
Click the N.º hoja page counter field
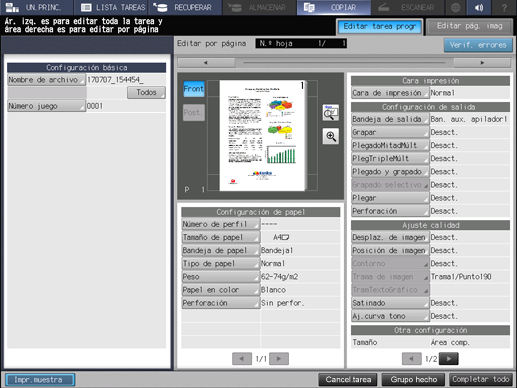(x=301, y=43)
